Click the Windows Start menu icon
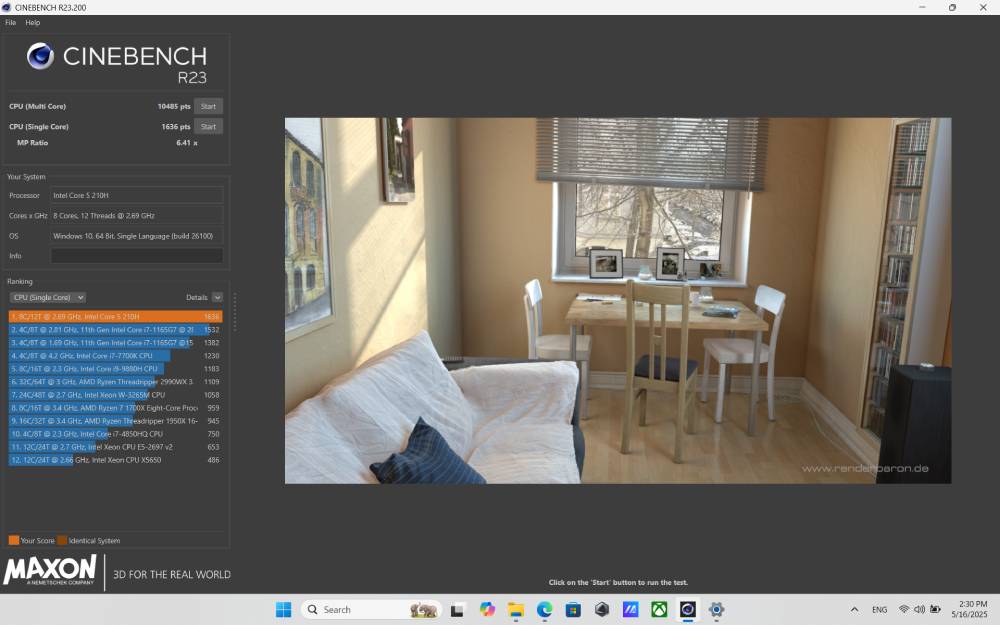 tap(283, 609)
